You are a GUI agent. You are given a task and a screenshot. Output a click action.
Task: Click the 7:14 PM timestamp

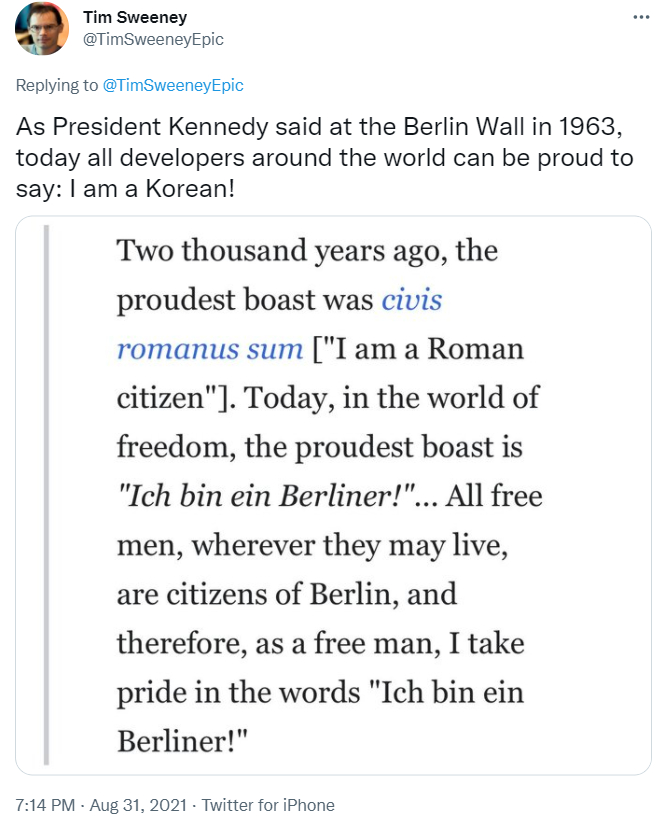pyautogui.click(x=46, y=805)
